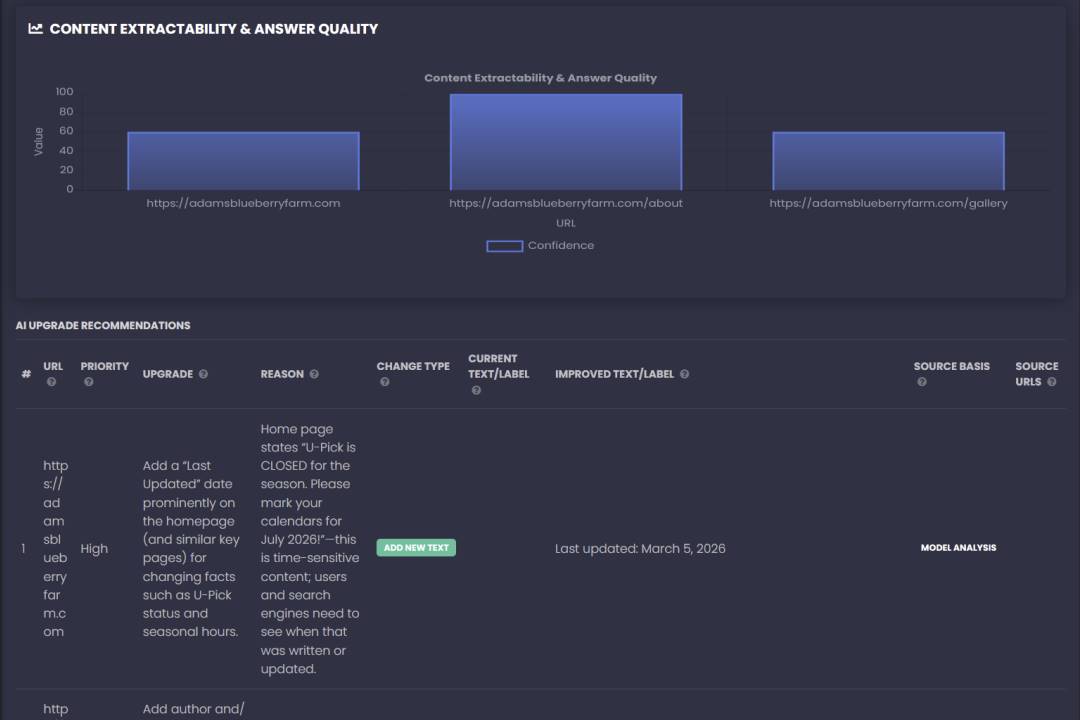1080x720 pixels.
Task: Click the homepage adamsblueberryfarm.com chart bar
Action: pyautogui.click(x=243, y=161)
